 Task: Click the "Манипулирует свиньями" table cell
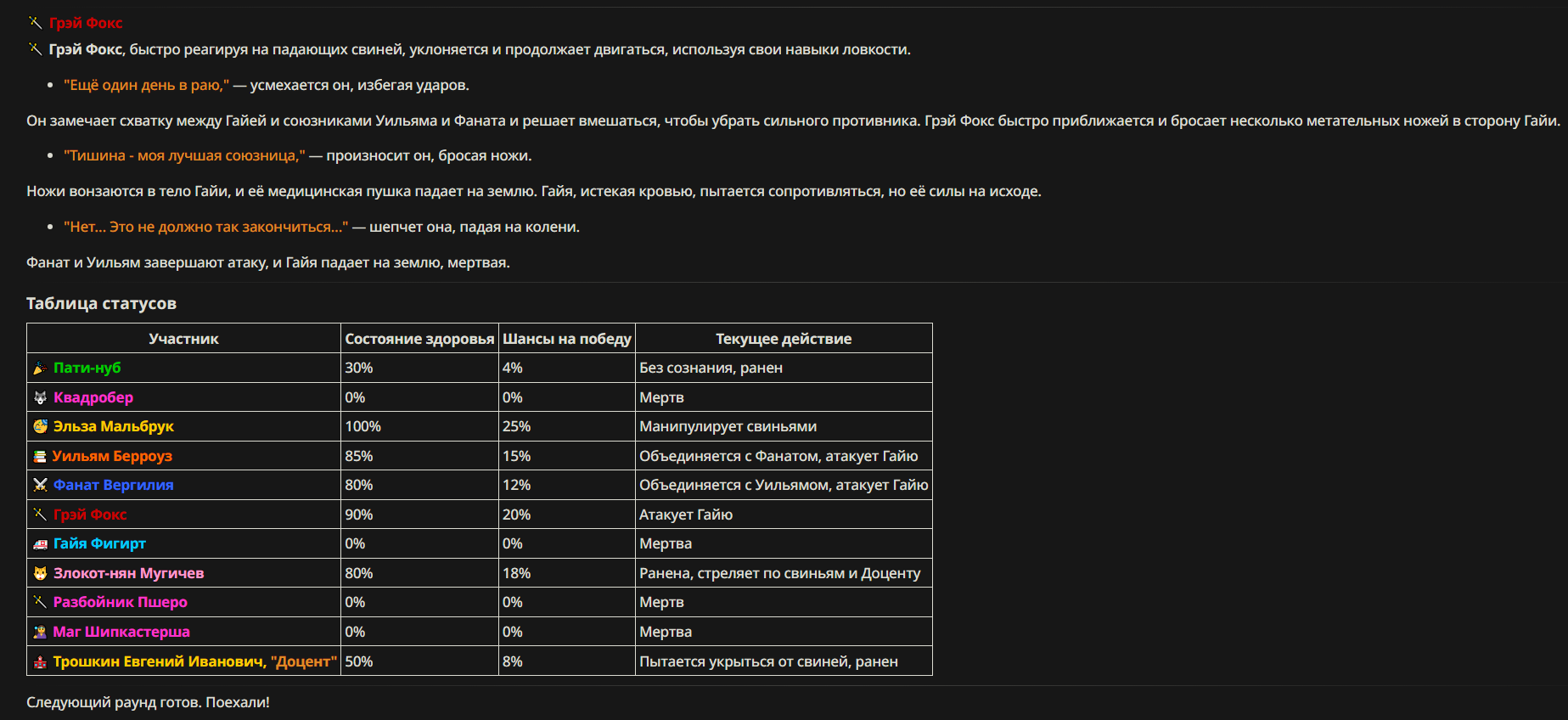point(728,426)
